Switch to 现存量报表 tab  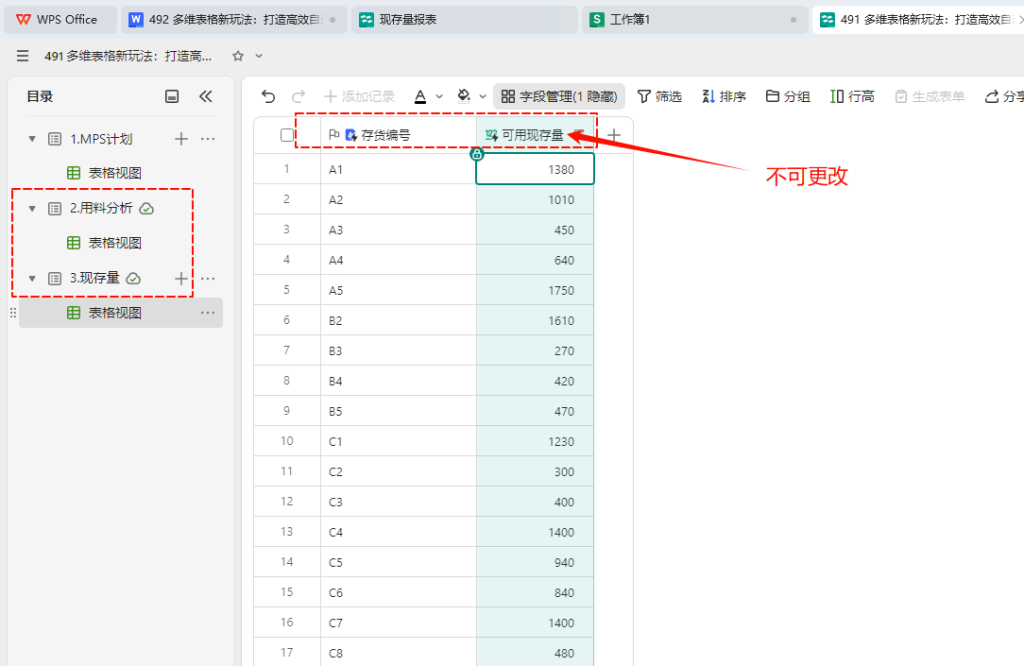[464, 20]
